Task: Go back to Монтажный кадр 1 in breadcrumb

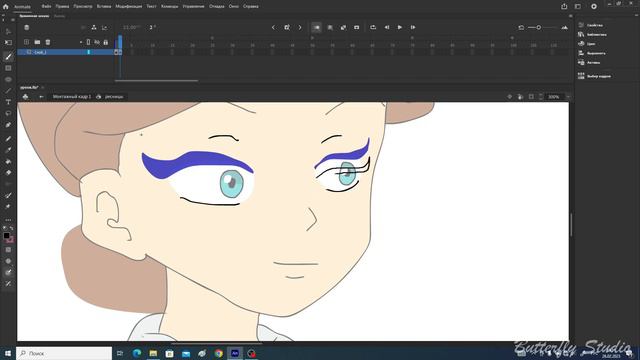Action: tap(72, 97)
